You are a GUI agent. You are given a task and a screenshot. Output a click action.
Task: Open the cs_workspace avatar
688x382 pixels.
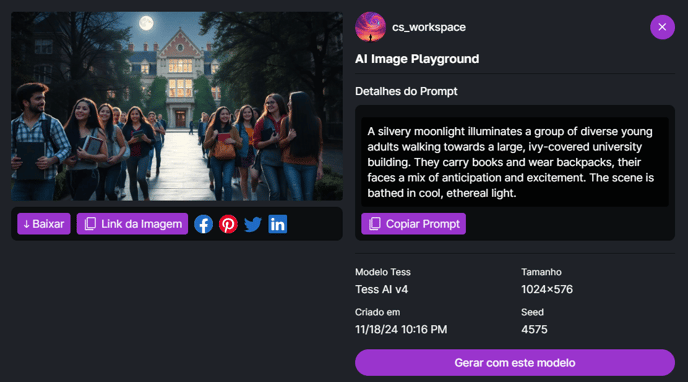370,27
